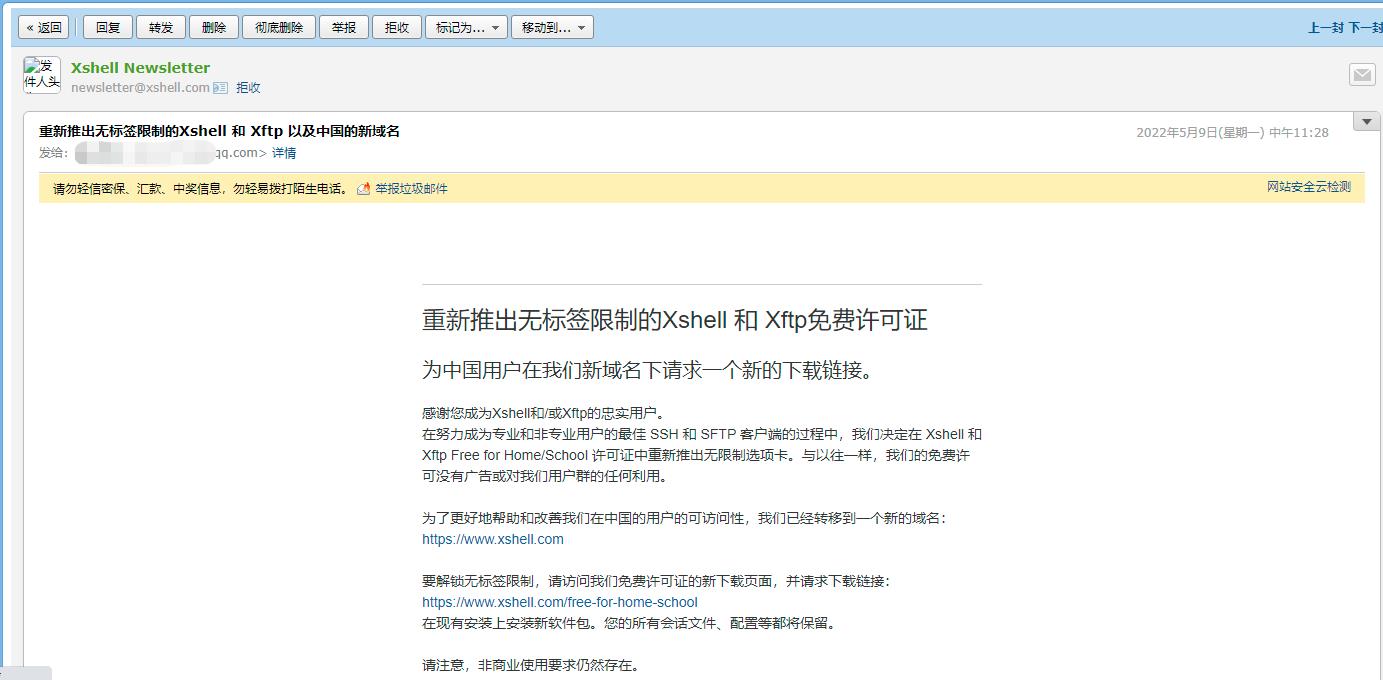Click the toolbar 拒收 button
This screenshot has width=1383, height=680.
(x=397, y=27)
